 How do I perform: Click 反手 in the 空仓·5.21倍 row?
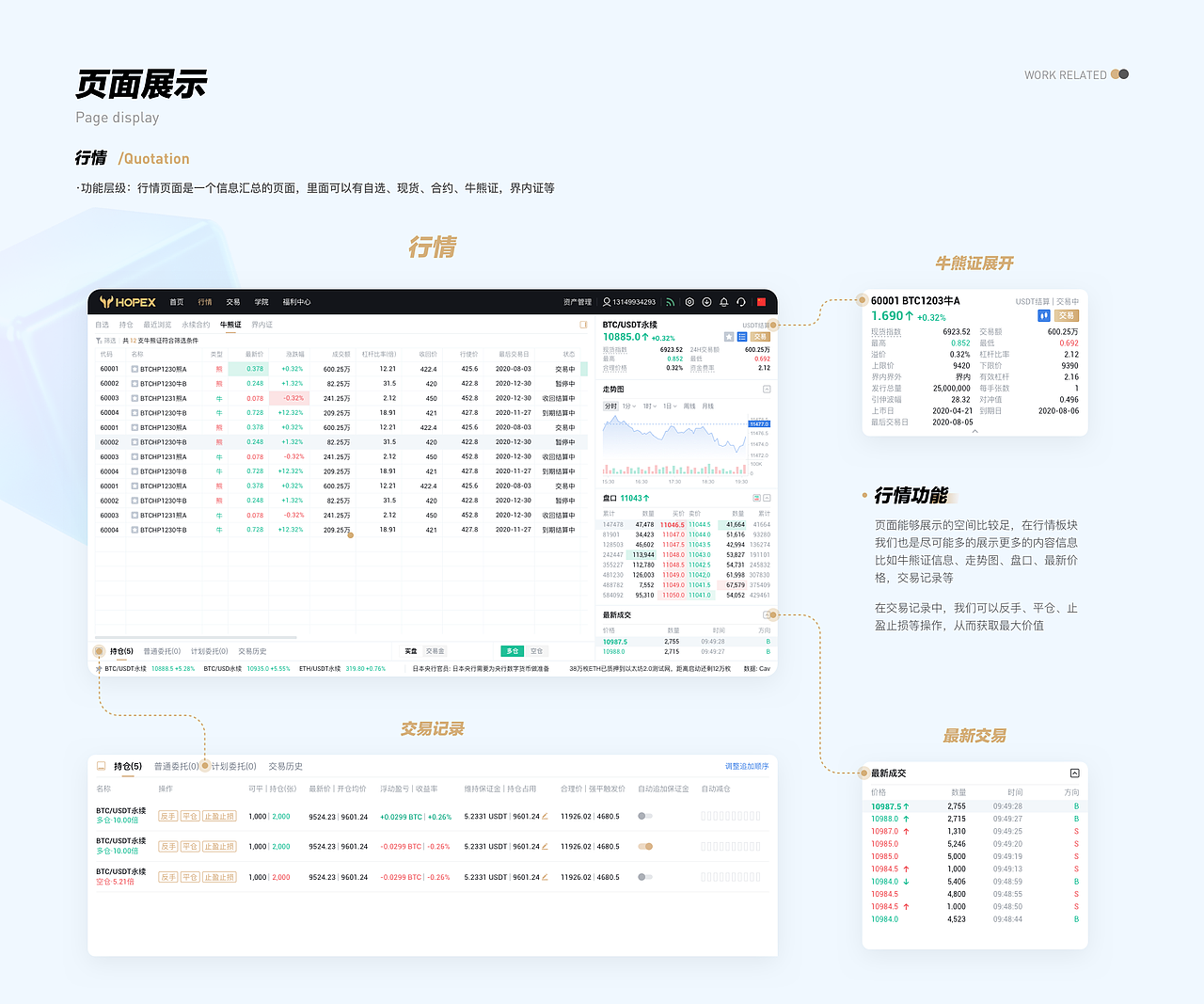168,877
